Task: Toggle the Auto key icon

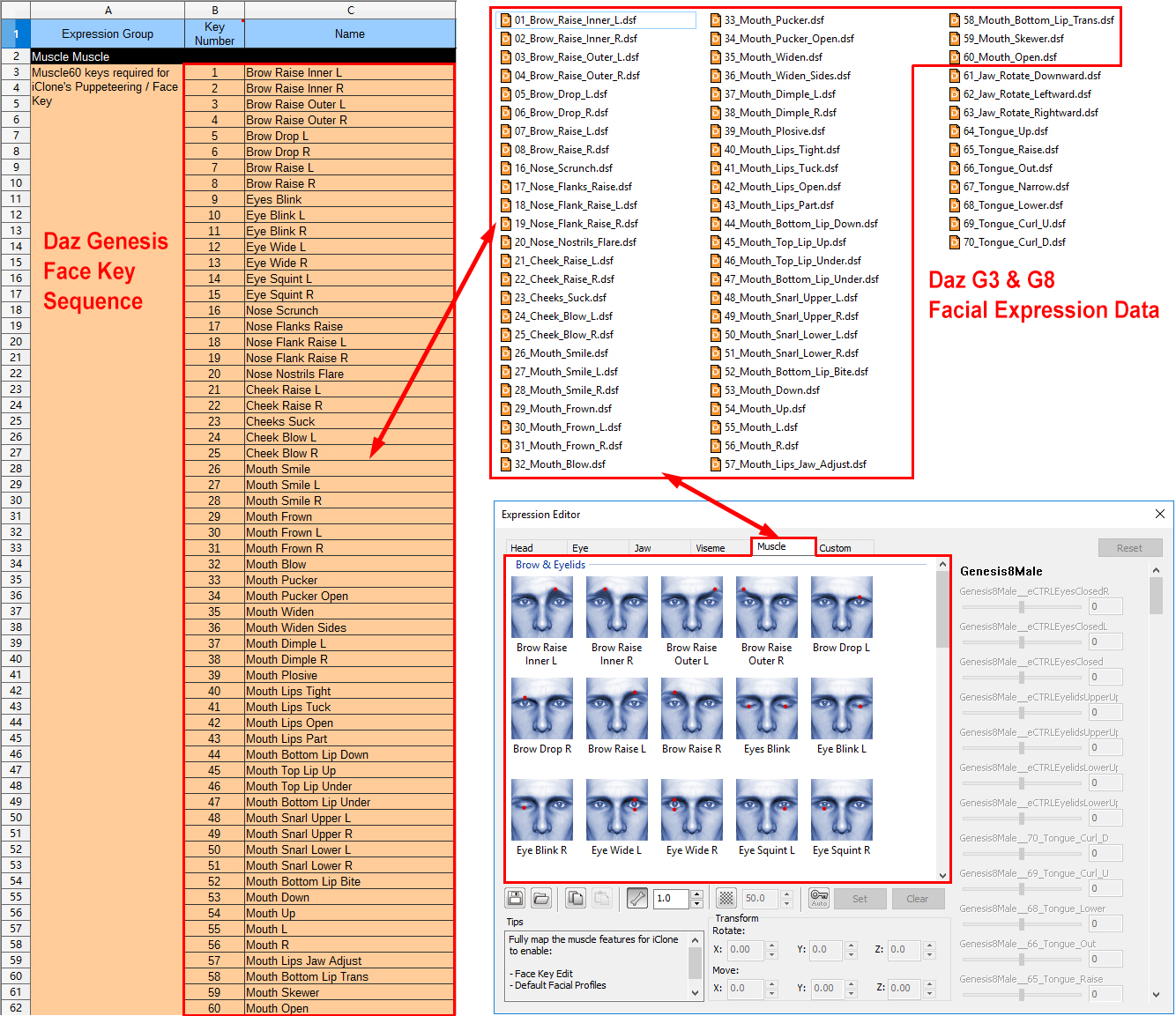Action: pos(819,898)
